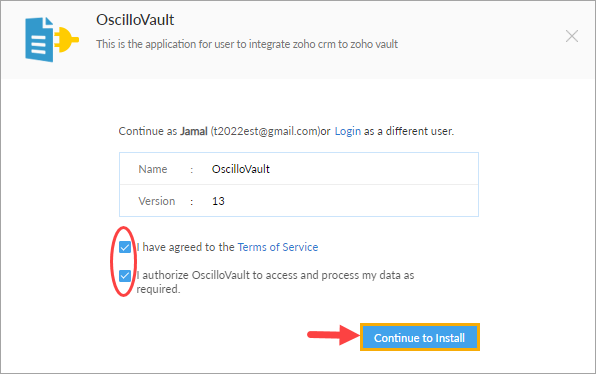The width and height of the screenshot is (596, 374).
Task: Click Login to use a different user
Action: (347, 131)
